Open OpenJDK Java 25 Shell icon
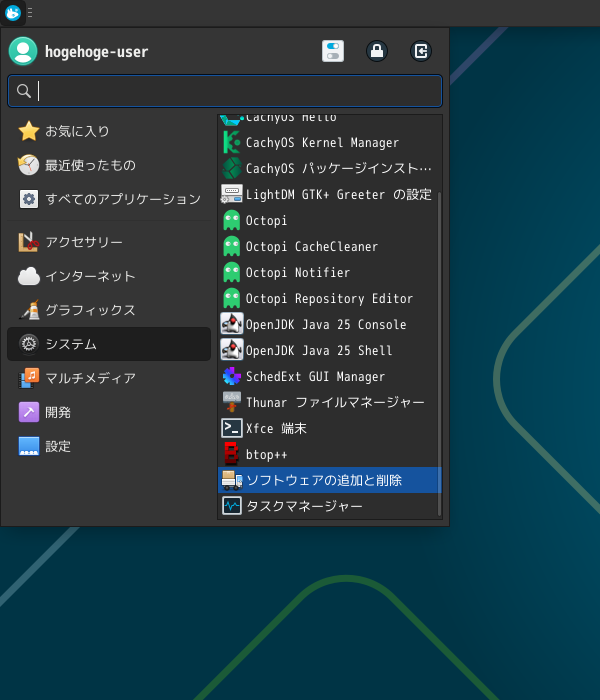 [232, 350]
